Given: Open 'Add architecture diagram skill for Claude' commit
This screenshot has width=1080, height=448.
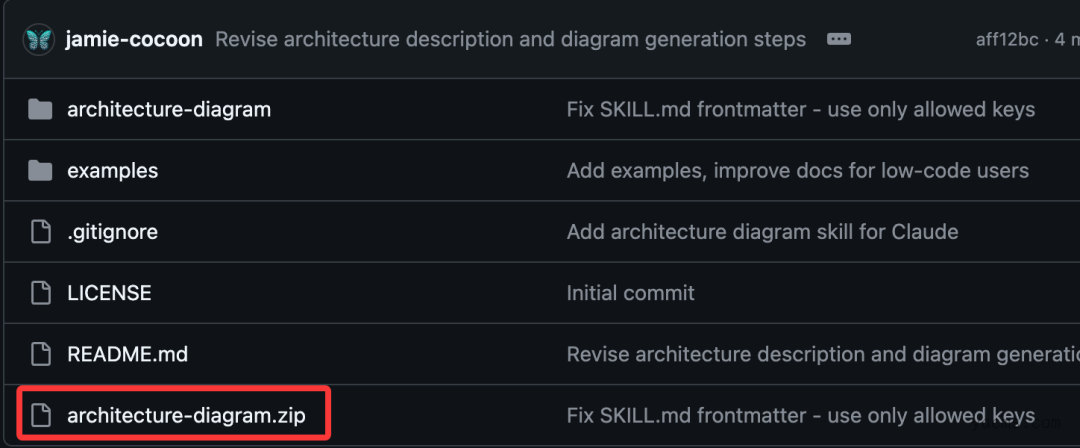Looking at the screenshot, I should pos(762,232).
